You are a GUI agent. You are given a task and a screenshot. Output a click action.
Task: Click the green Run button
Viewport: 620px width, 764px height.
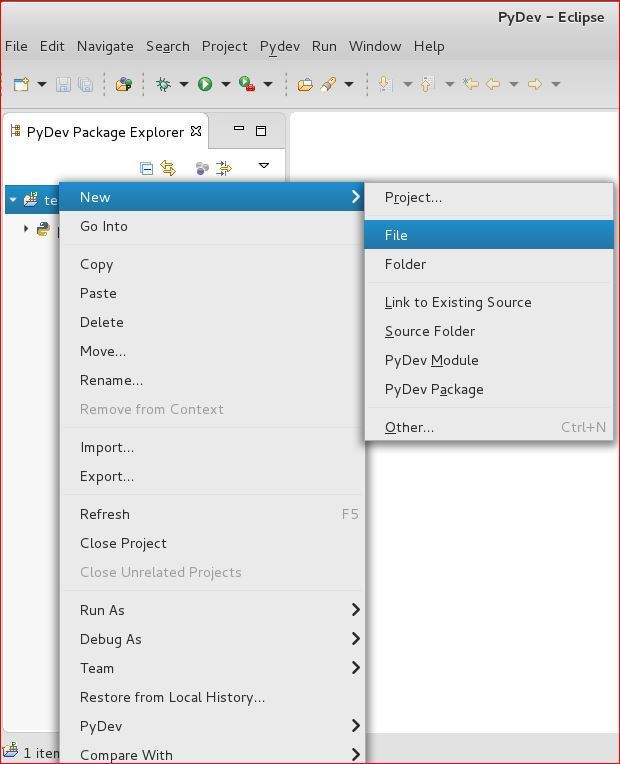205,84
